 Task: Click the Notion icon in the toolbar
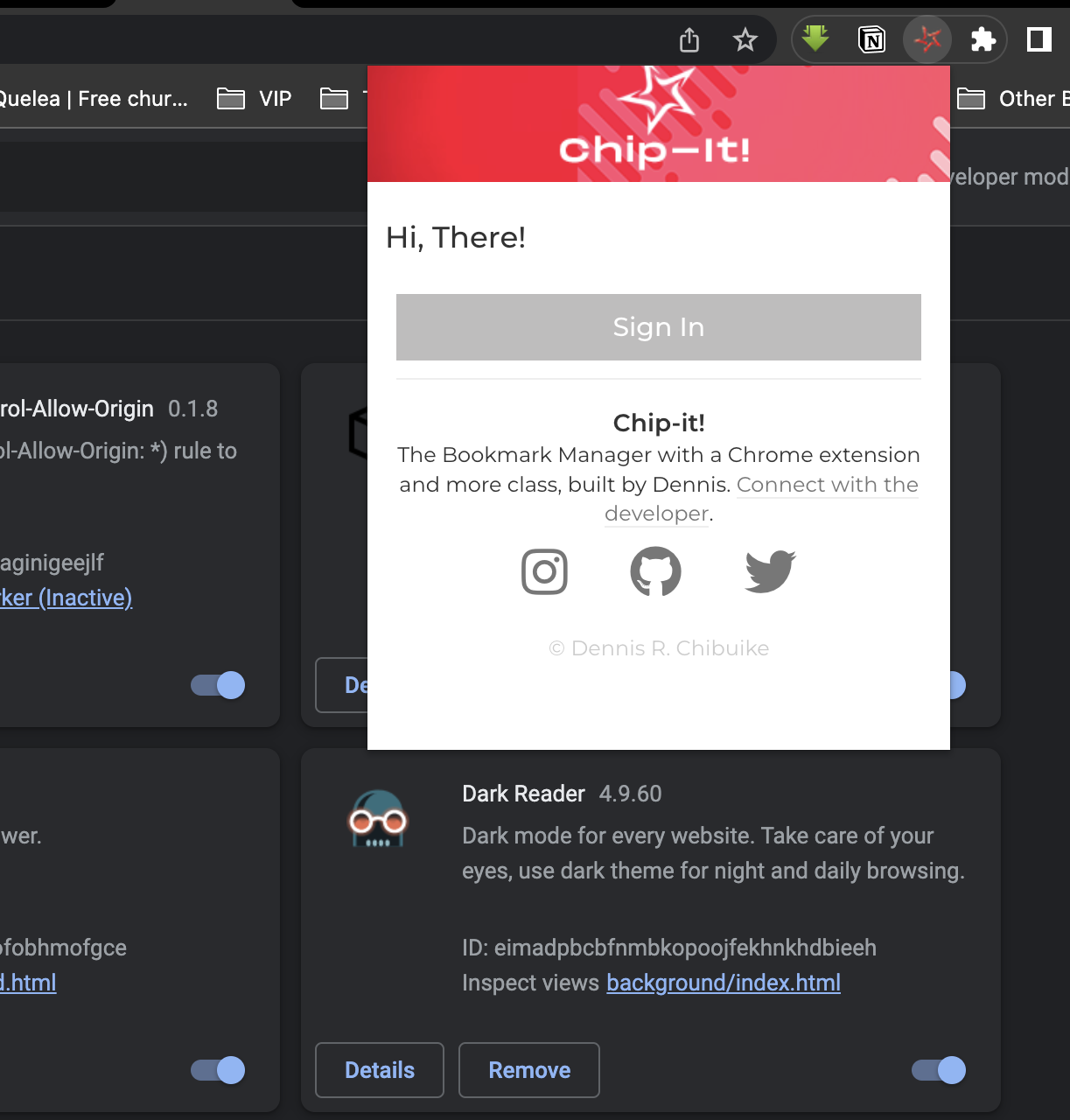point(871,38)
